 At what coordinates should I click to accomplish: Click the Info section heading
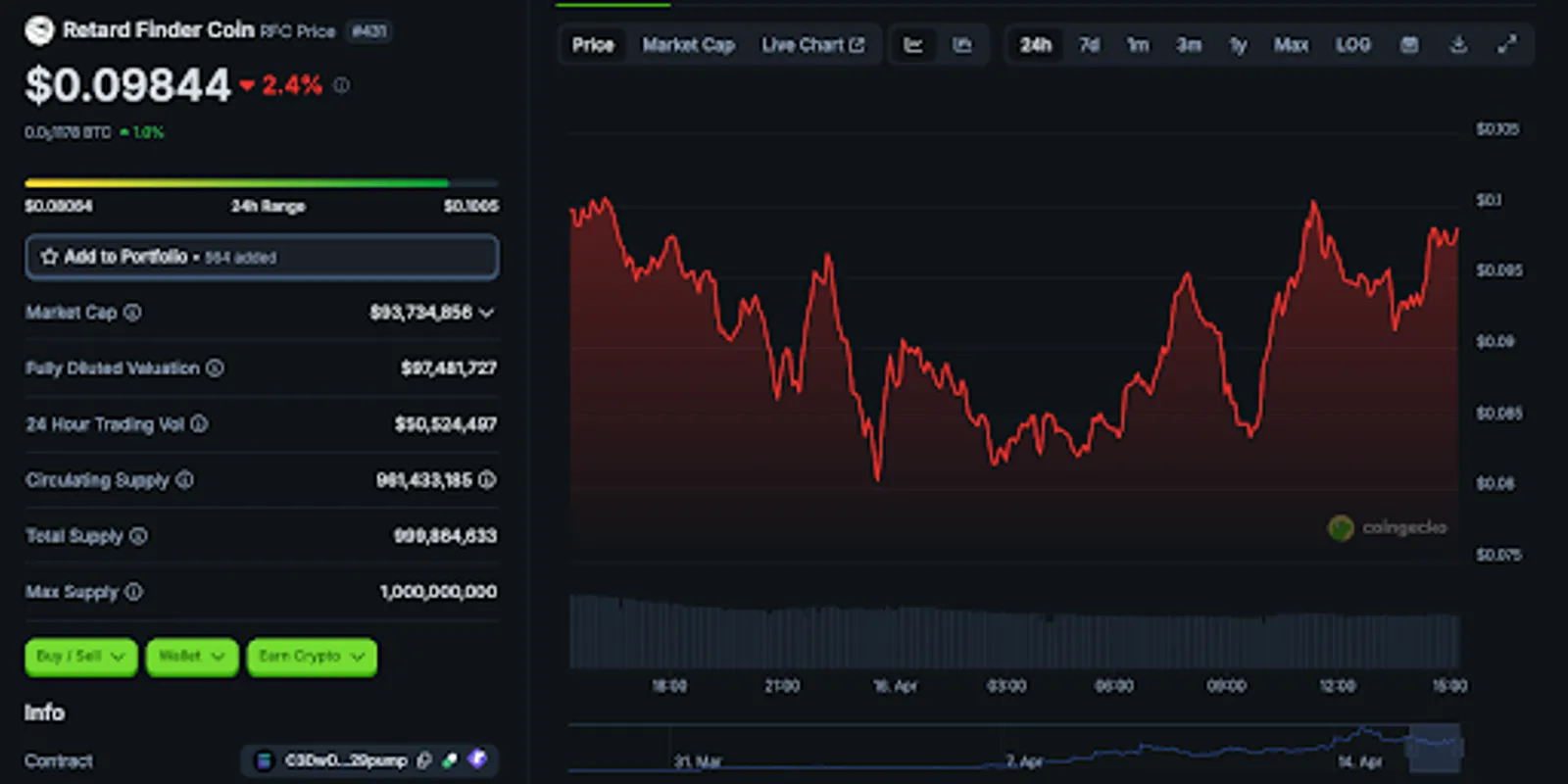point(45,712)
